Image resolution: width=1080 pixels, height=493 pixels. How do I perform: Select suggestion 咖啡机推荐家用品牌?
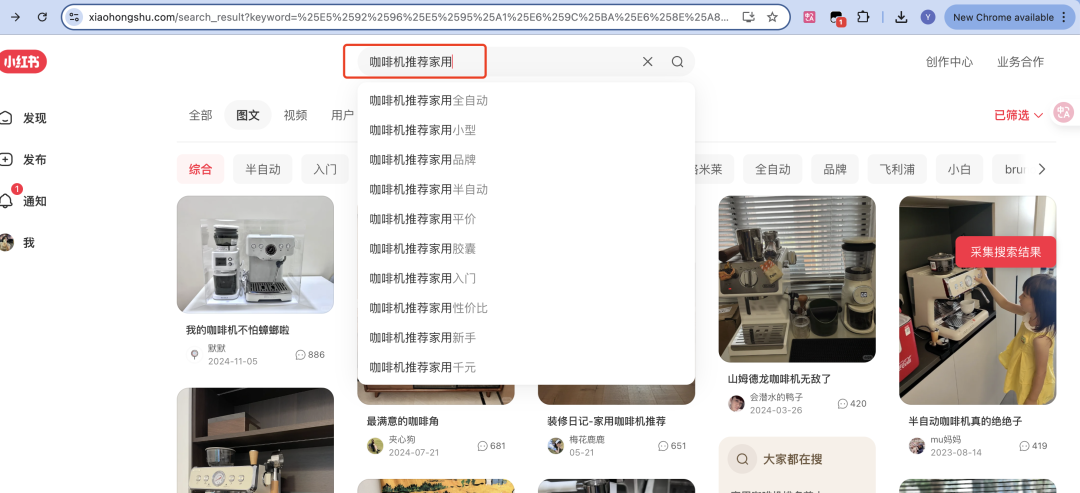526,160
